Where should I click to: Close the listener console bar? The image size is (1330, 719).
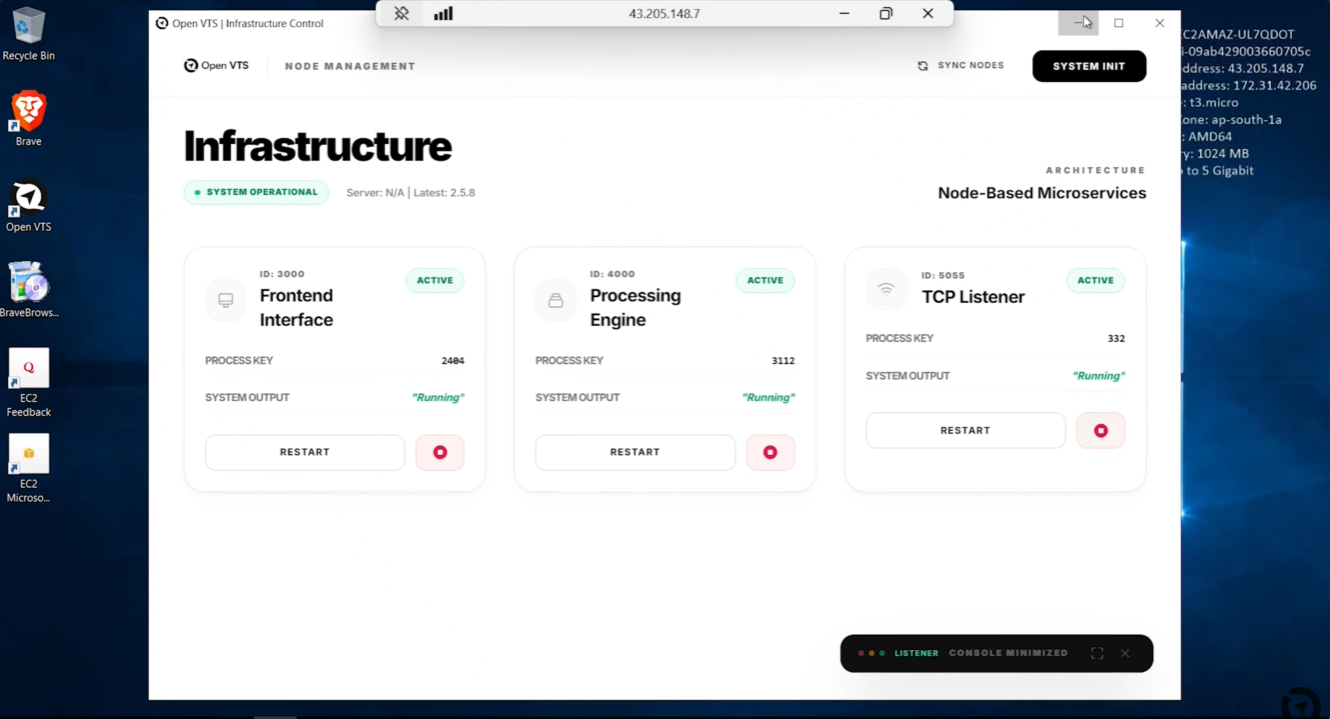(1125, 653)
